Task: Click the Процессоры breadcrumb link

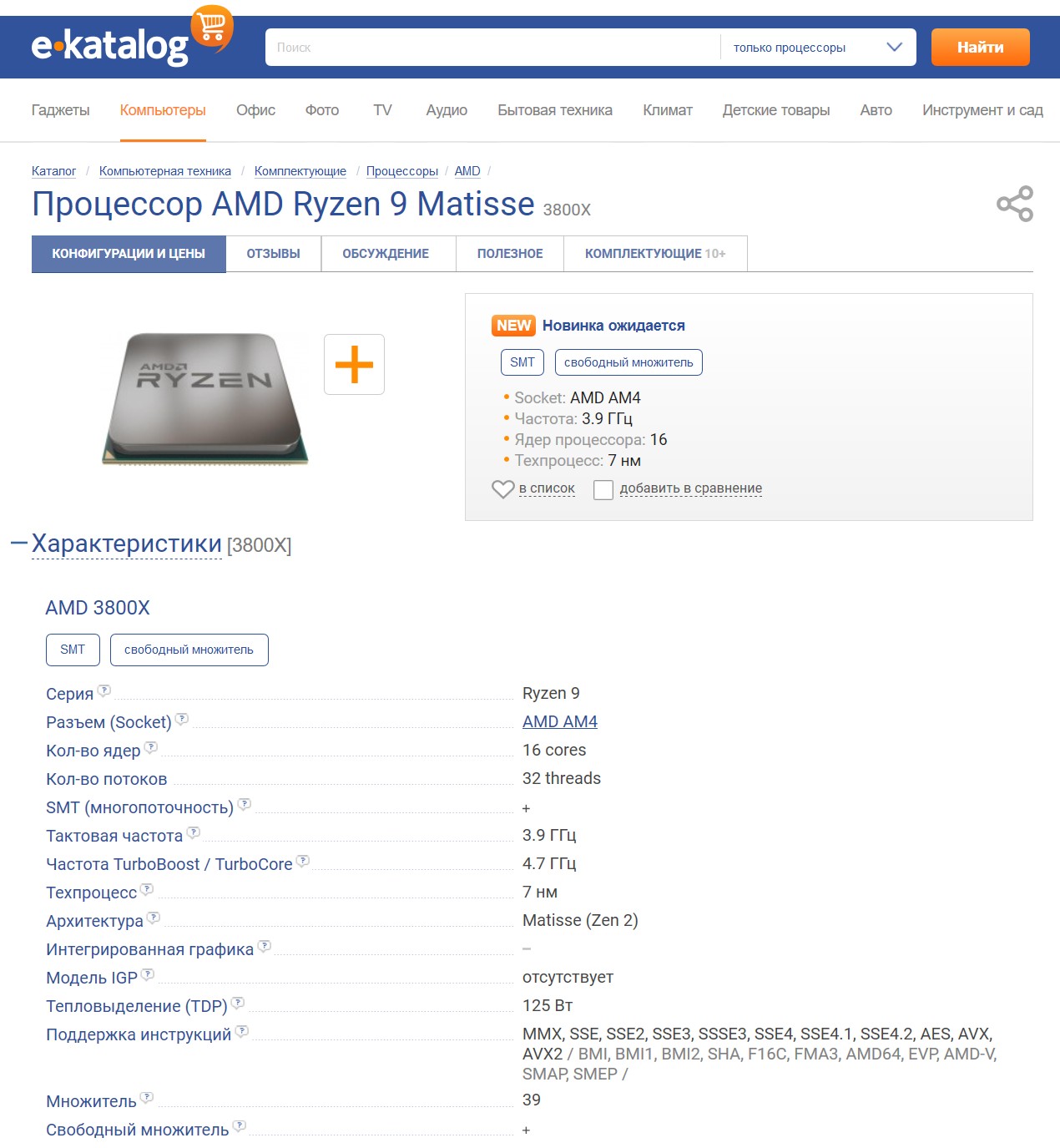Action: [x=402, y=171]
